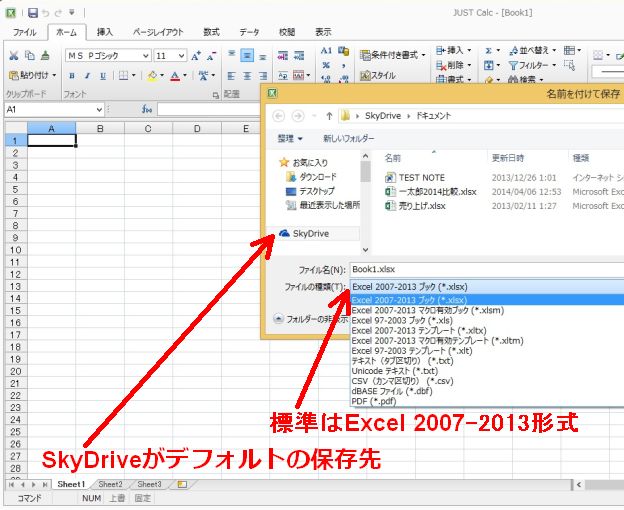Align text to top of cell

pyautogui.click(x=232, y=55)
